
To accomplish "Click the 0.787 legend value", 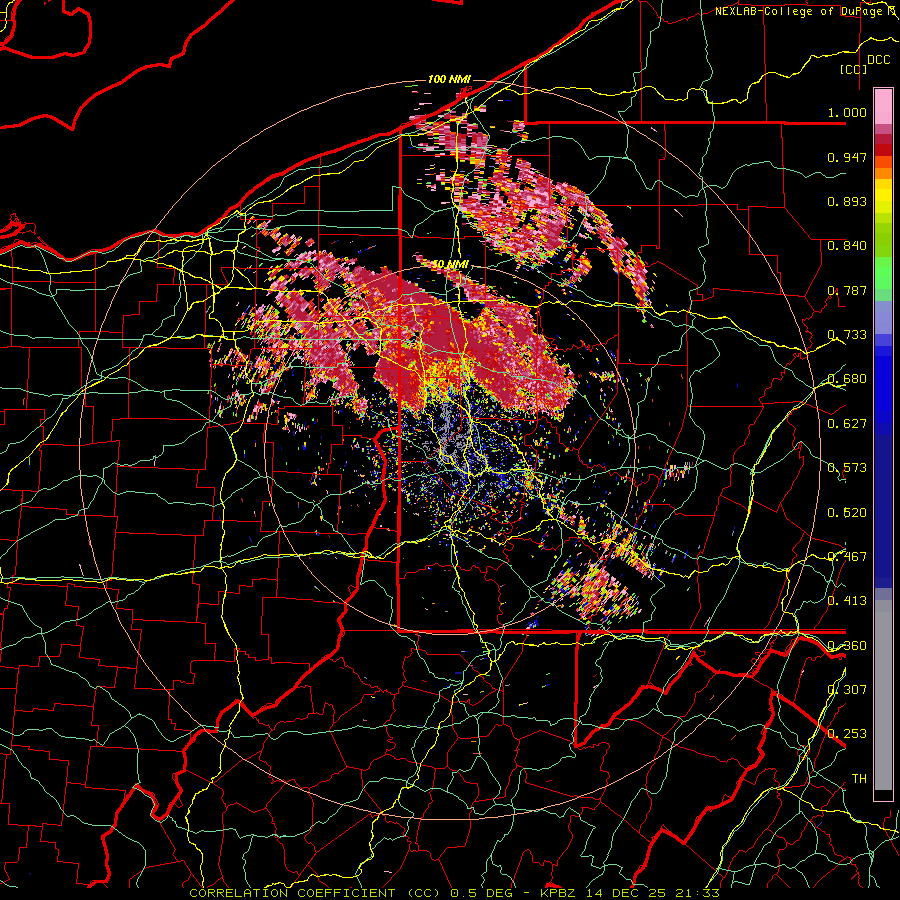I will [847, 290].
